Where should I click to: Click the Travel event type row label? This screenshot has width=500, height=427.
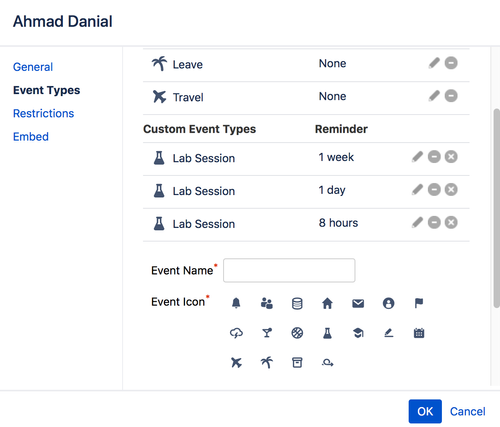188,97
